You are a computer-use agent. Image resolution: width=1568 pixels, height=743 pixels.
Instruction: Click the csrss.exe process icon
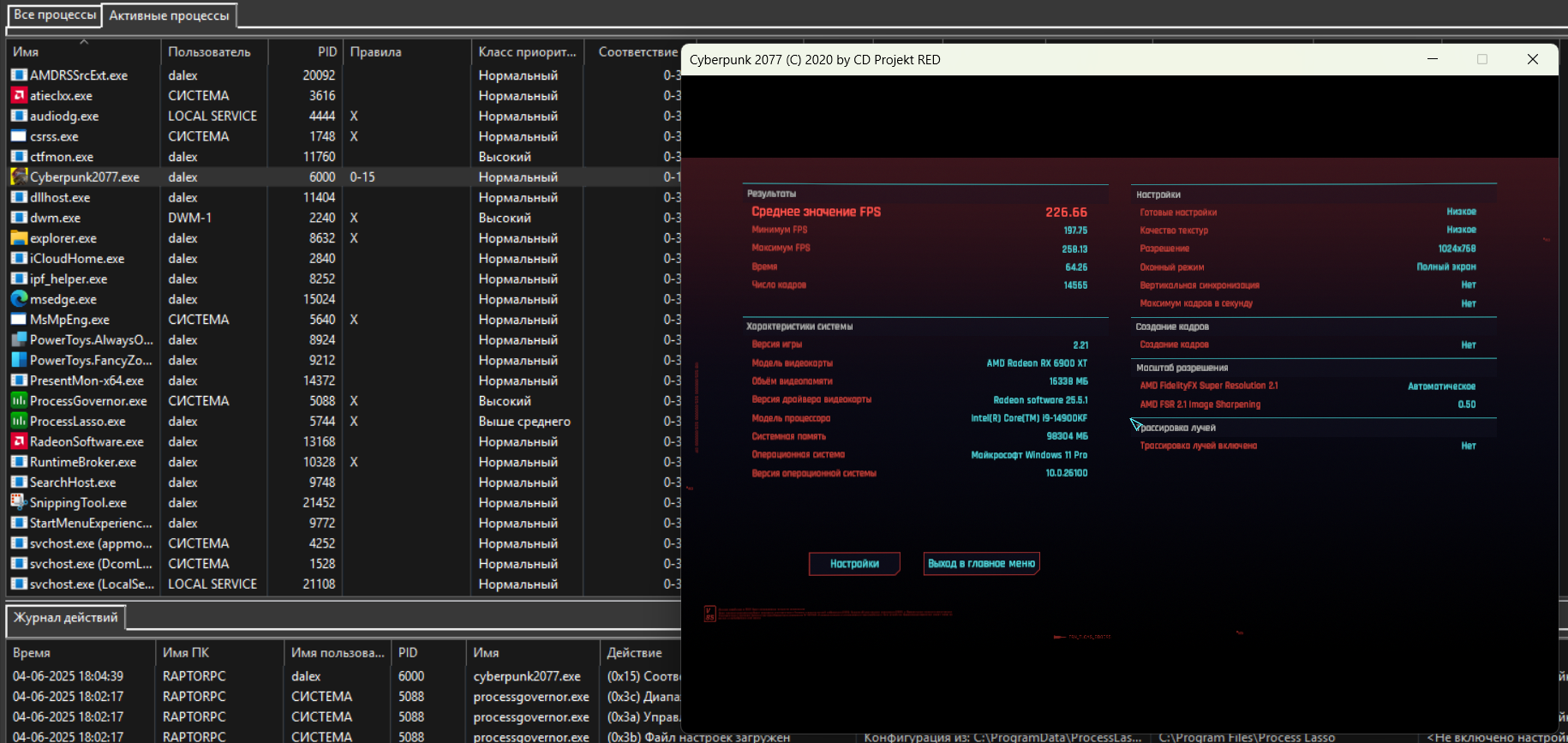click(x=19, y=136)
